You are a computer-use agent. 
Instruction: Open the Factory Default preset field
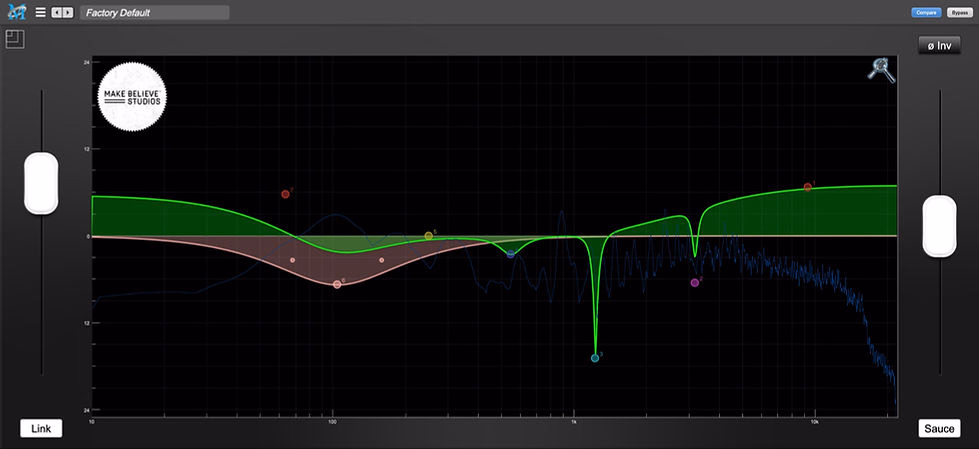click(x=154, y=12)
